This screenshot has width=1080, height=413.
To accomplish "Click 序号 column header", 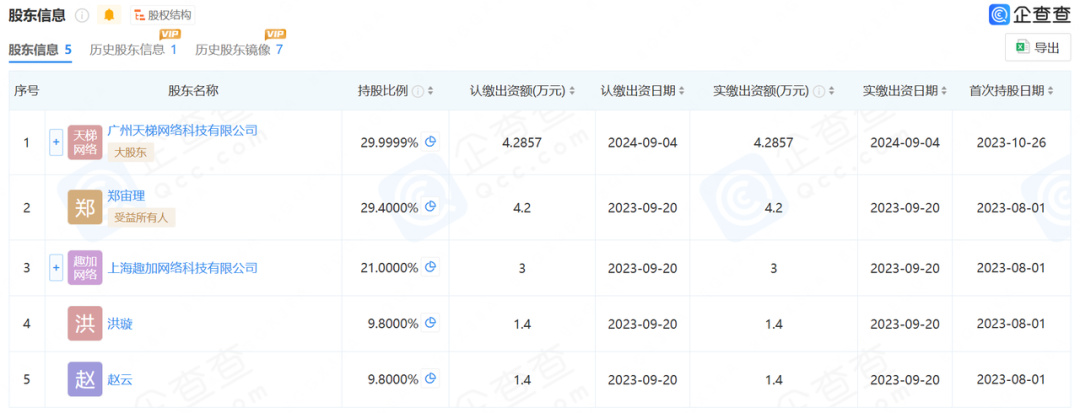I will tap(26, 92).
